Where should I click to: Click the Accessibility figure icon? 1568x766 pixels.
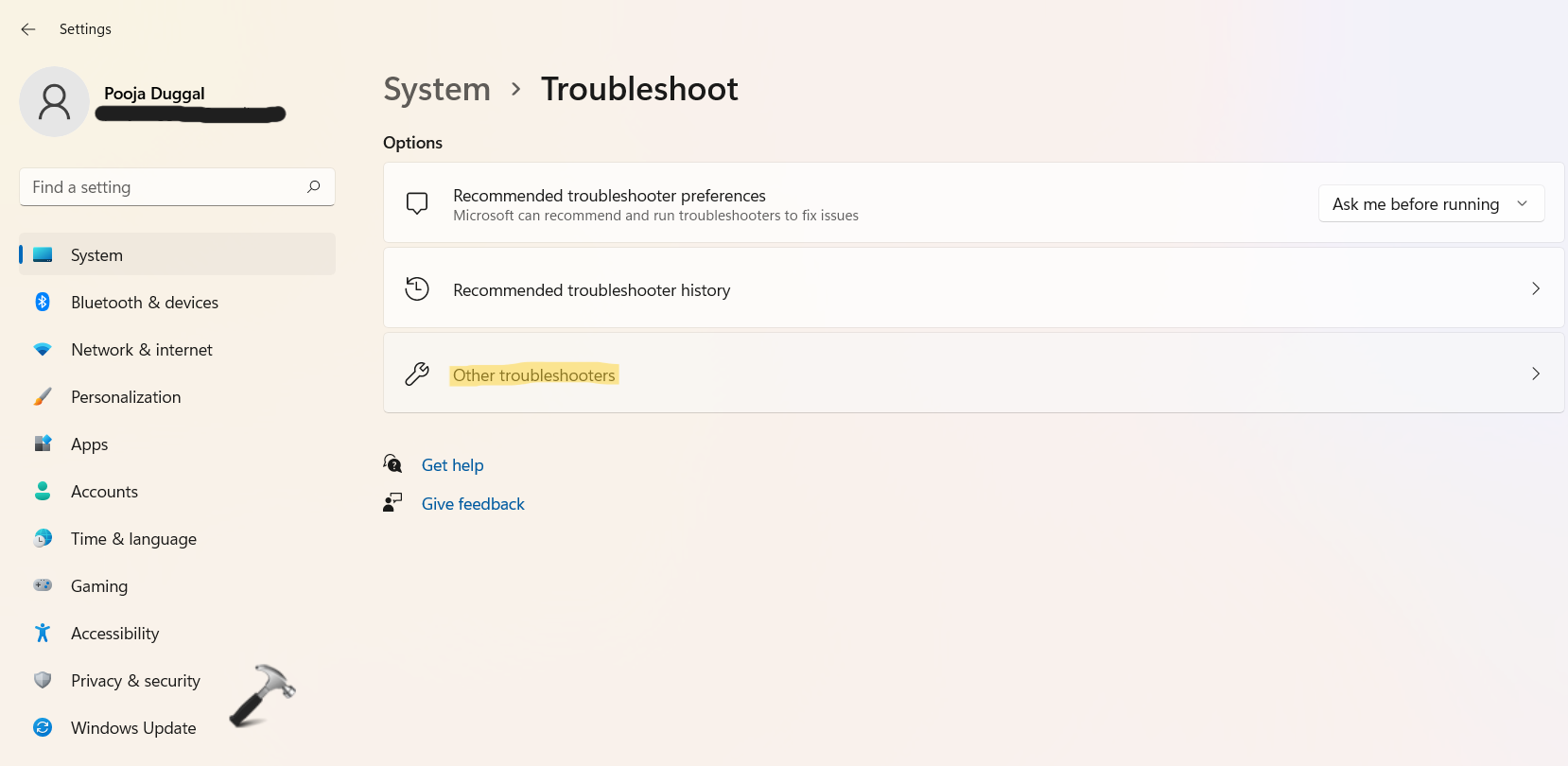(43, 633)
